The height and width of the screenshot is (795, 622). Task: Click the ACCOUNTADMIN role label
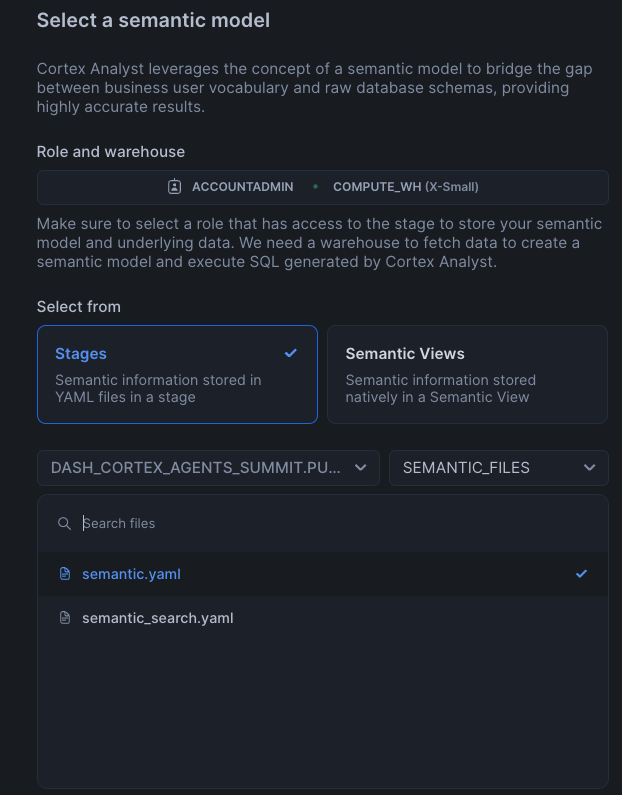click(242, 187)
